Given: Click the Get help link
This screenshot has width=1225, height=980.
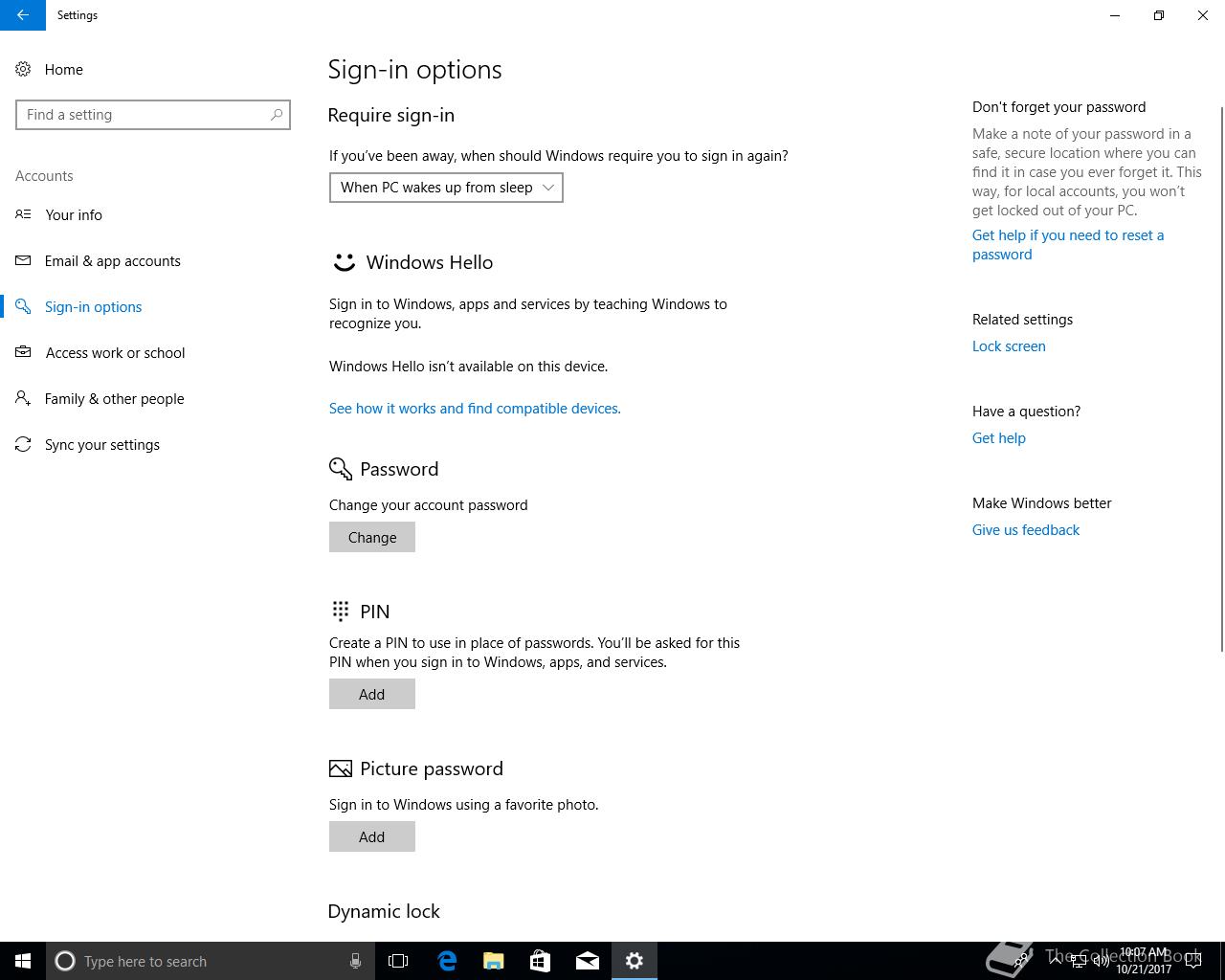Looking at the screenshot, I should coord(999,438).
